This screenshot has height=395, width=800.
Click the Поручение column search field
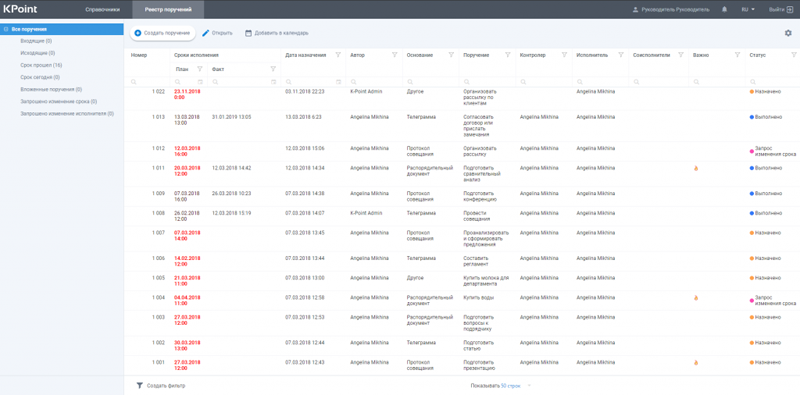(487, 82)
